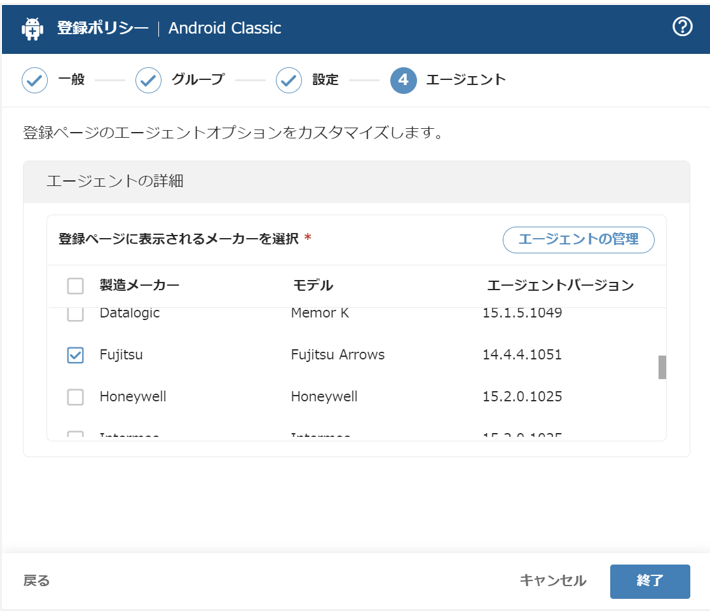This screenshot has height=611, width=710.
Task: Go to the 設定 step checkmark
Action: [289, 80]
